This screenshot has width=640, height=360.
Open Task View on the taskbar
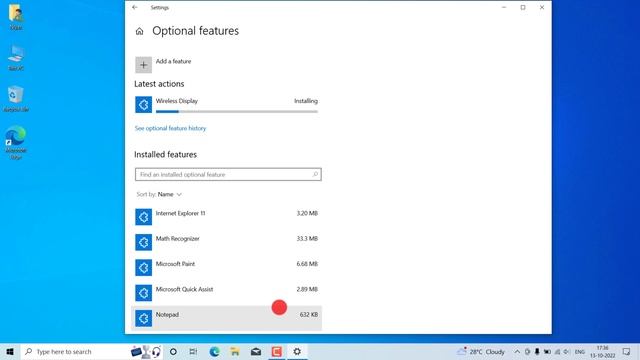click(x=193, y=351)
